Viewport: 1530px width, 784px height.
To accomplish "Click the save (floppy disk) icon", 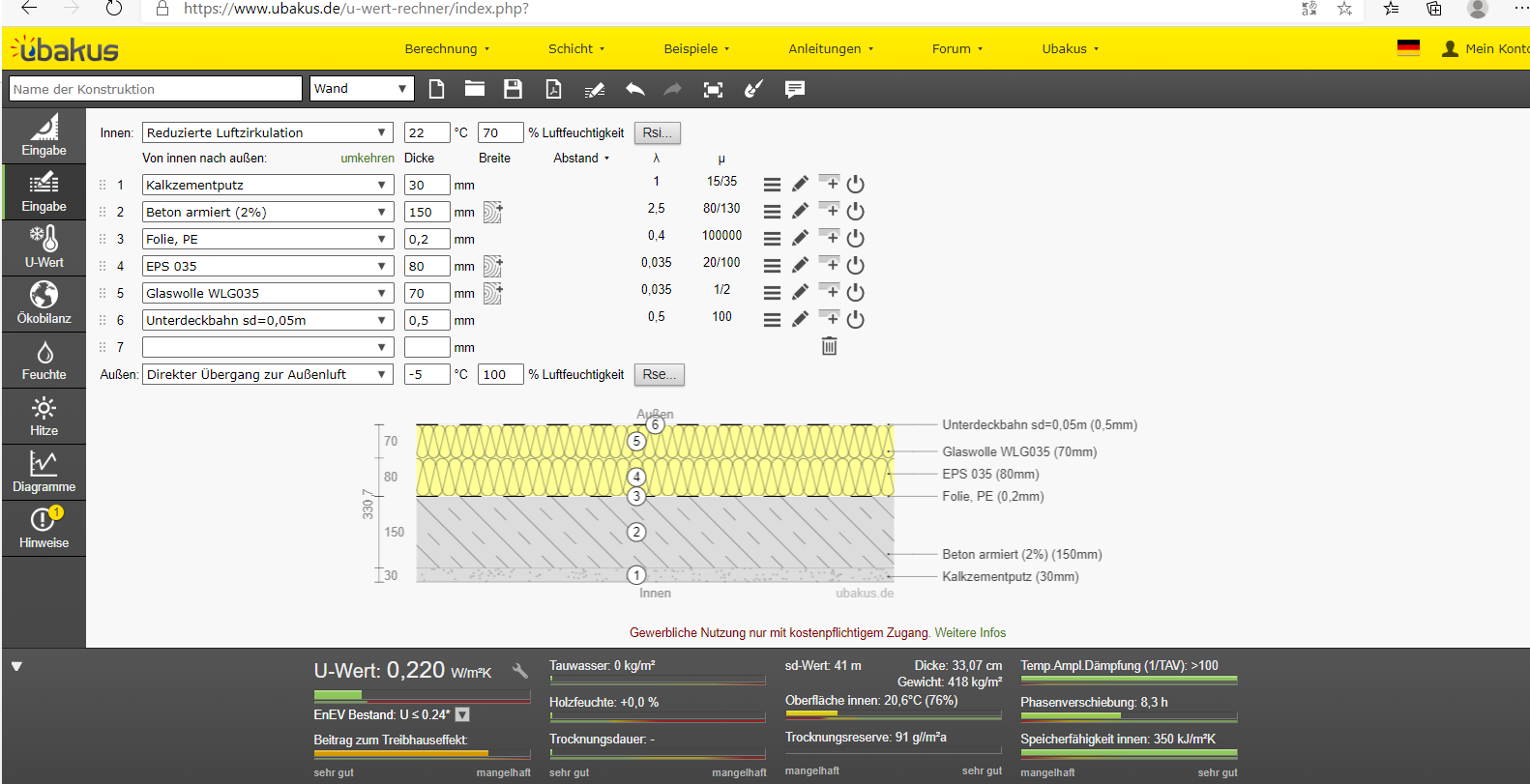I will (513, 89).
